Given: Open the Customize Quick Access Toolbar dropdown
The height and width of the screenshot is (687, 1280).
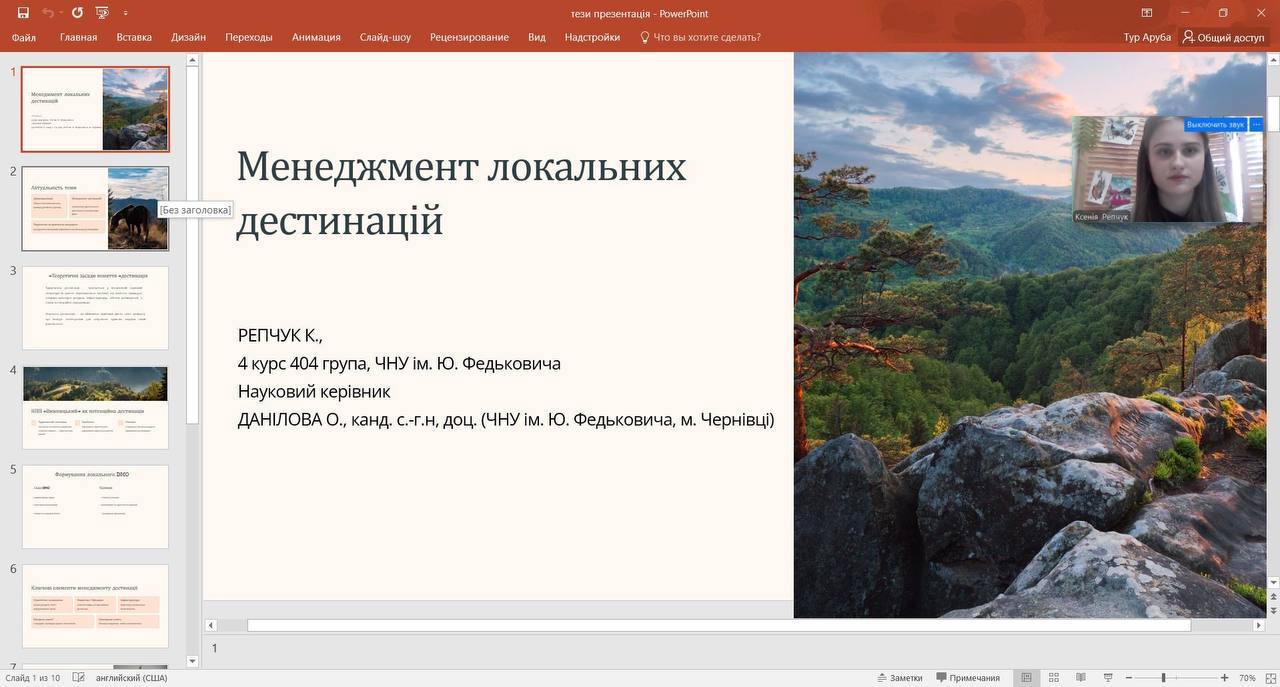Looking at the screenshot, I should pos(125,14).
